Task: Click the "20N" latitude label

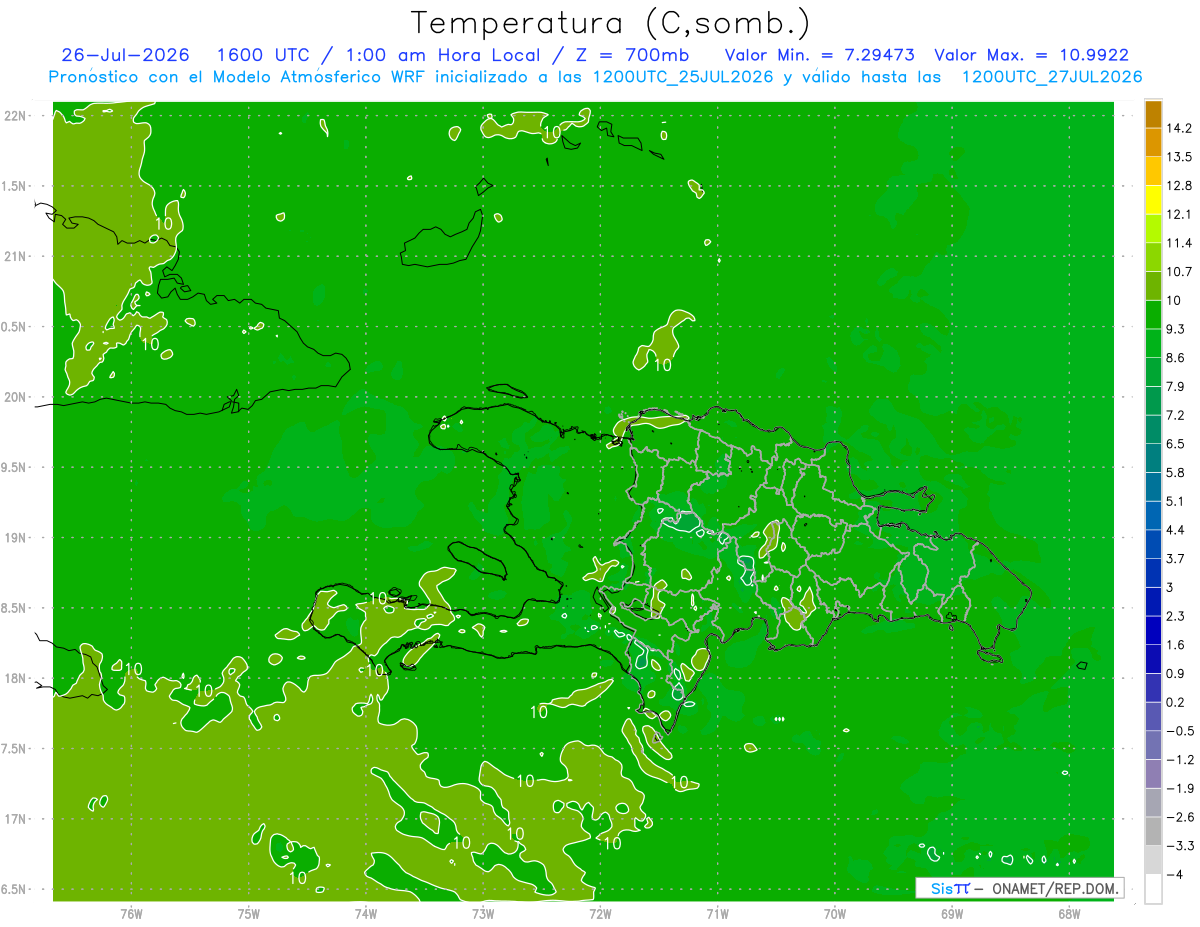Action: 17,397
